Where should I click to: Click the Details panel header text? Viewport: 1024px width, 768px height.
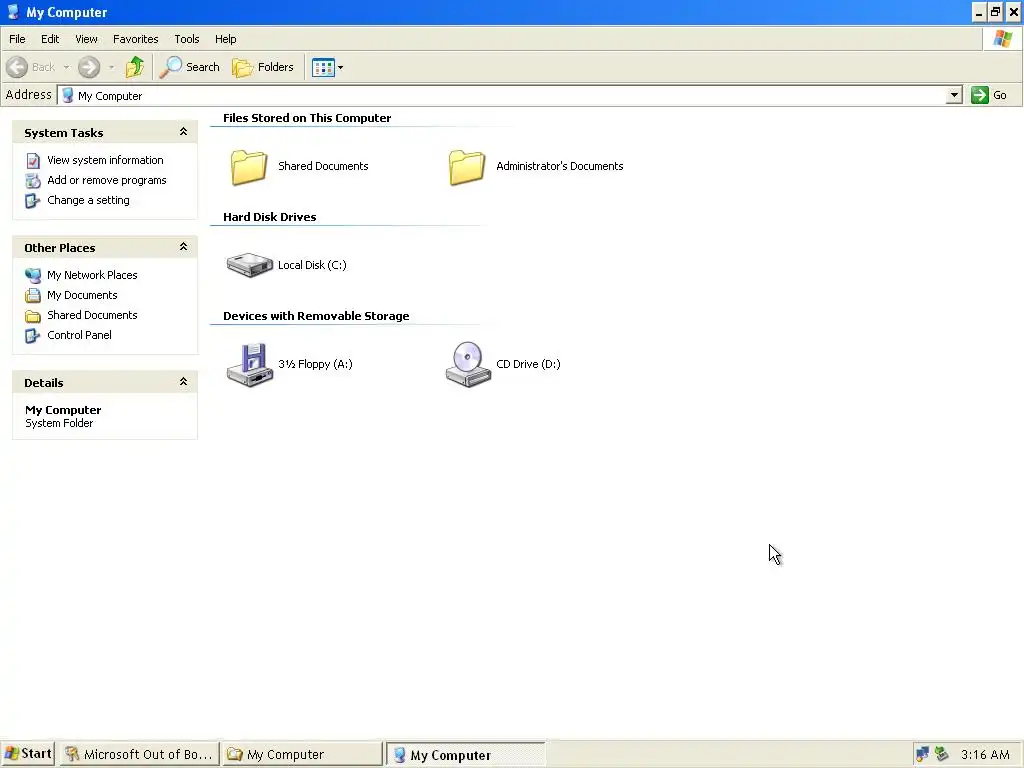click(44, 383)
